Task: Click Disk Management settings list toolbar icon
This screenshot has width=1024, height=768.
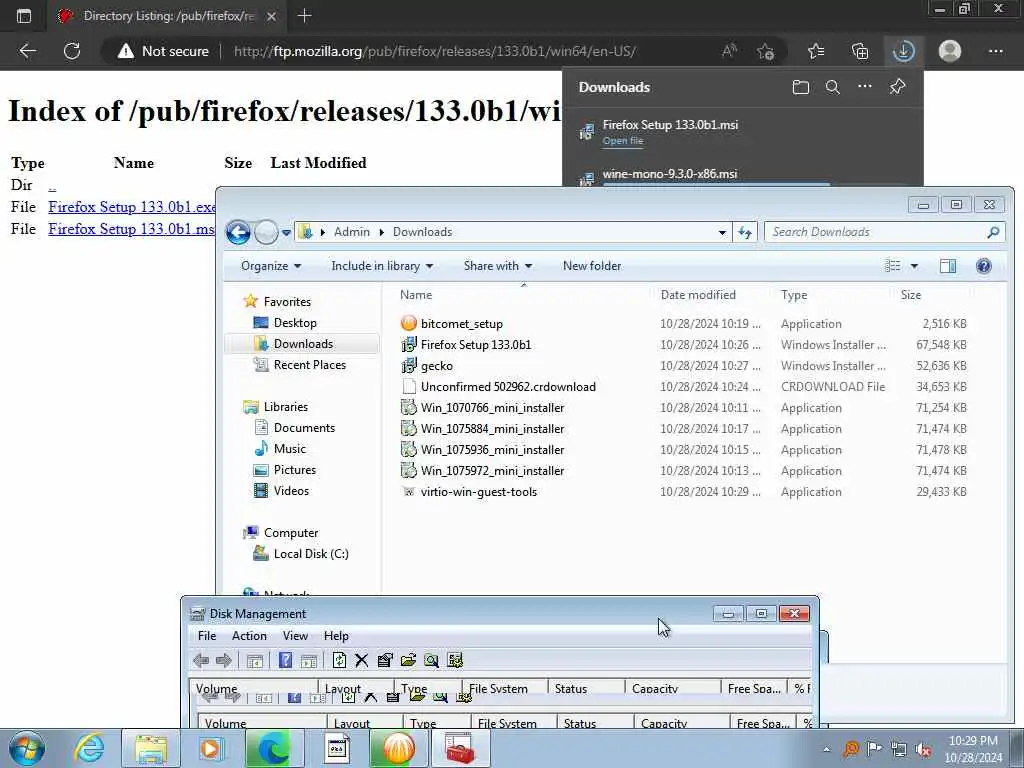Action: [x=455, y=660]
